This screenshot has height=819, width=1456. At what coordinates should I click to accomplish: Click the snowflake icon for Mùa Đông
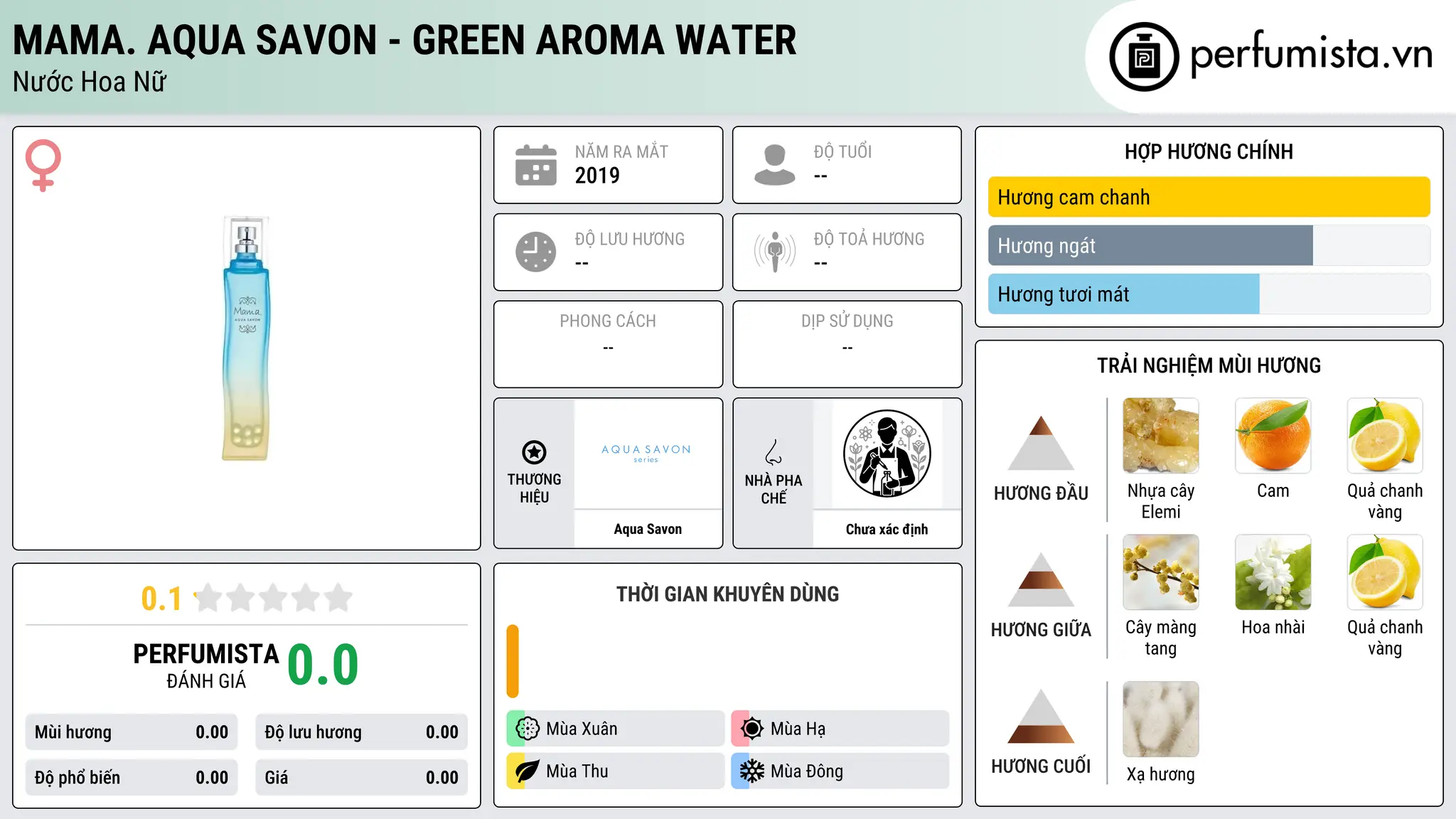coord(752,771)
